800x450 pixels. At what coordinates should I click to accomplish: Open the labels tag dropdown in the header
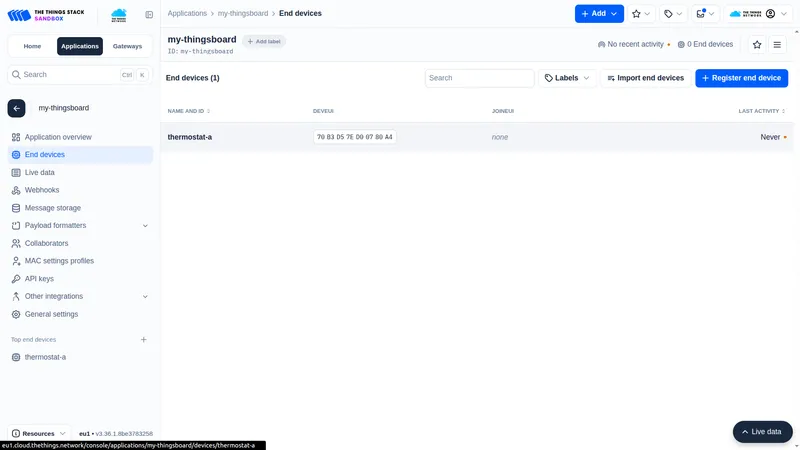pyautogui.click(x=673, y=14)
